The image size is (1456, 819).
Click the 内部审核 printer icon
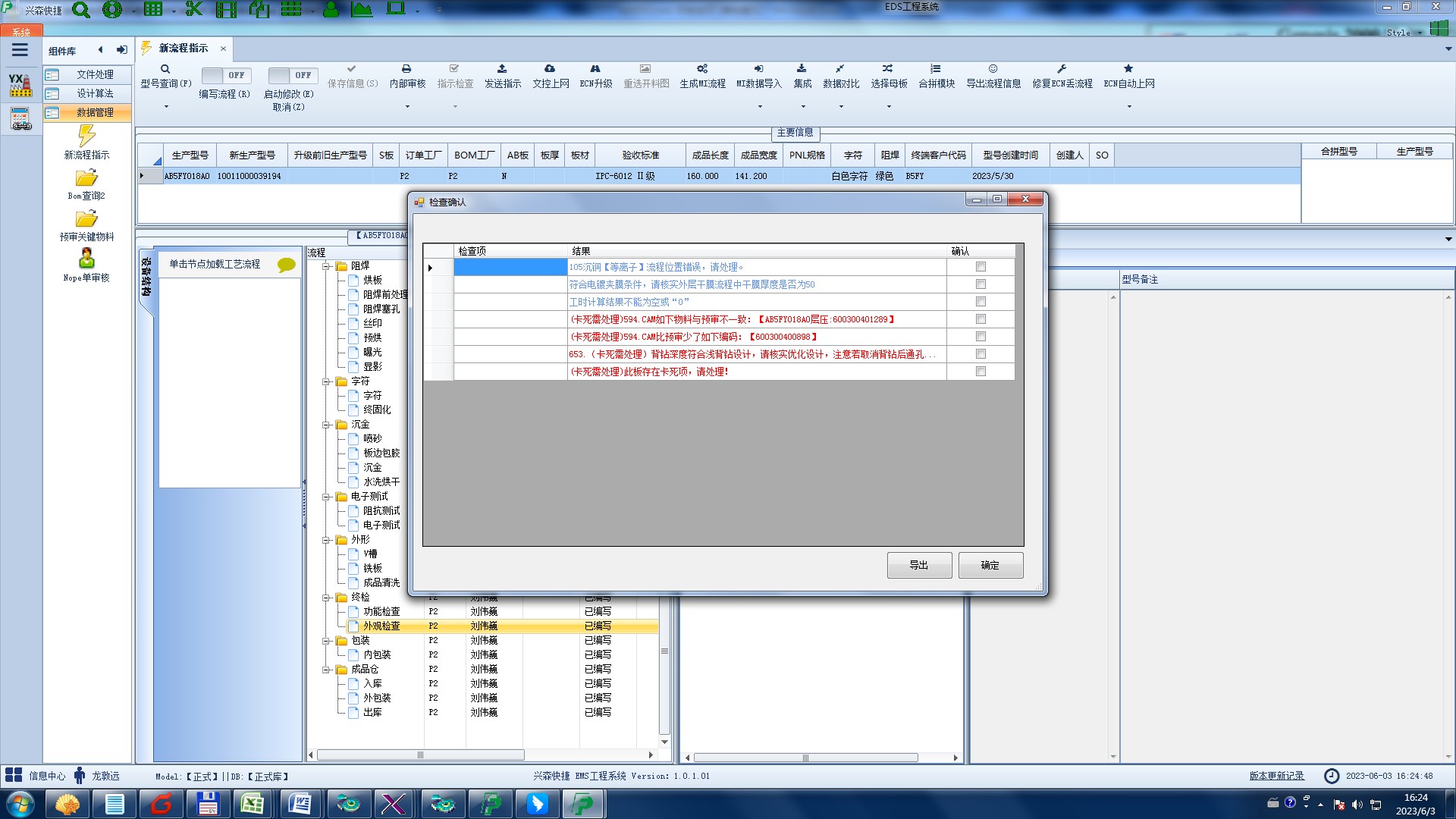tap(406, 69)
